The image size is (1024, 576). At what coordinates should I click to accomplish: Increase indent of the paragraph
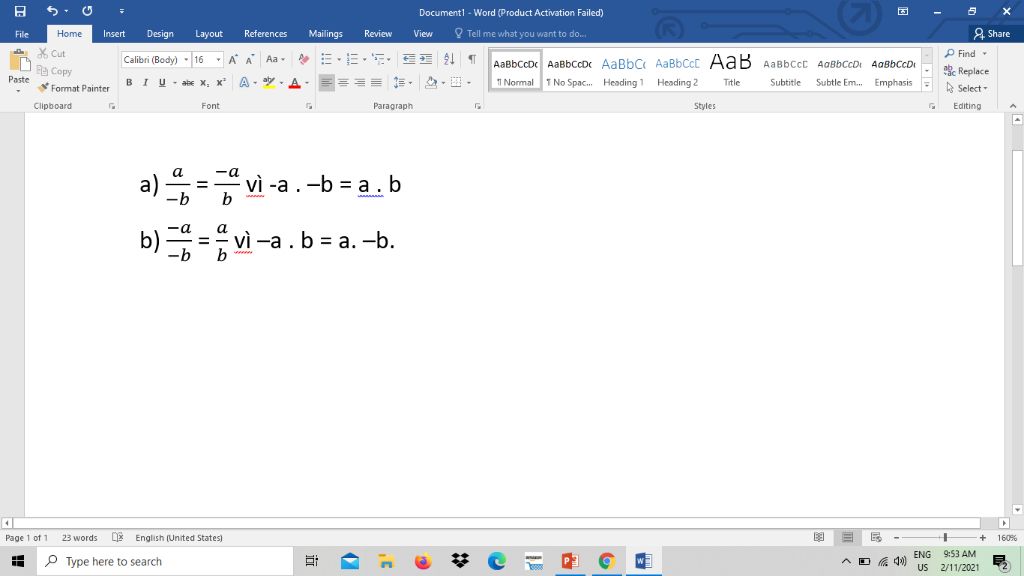click(x=426, y=59)
